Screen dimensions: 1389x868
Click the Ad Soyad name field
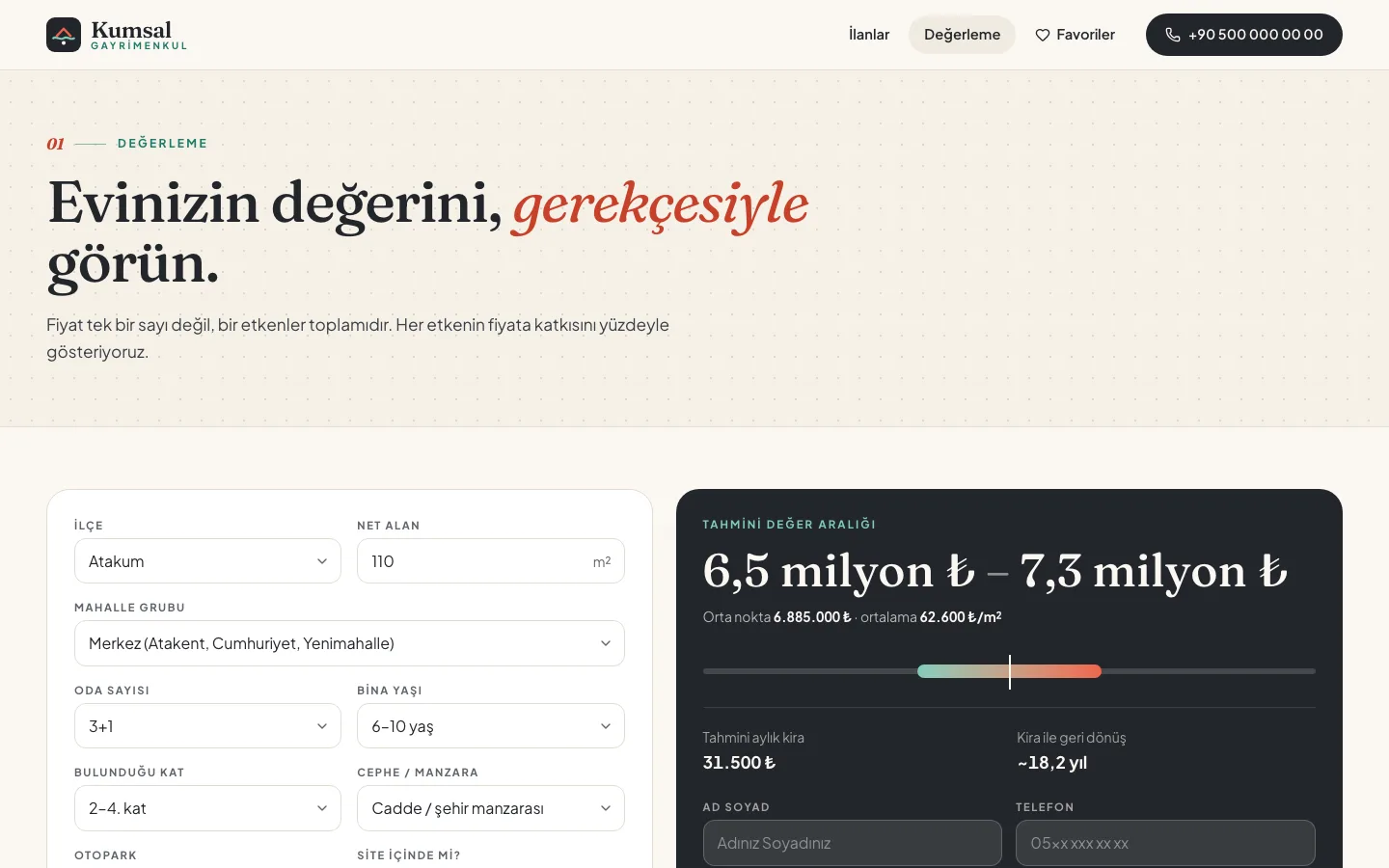tap(853, 843)
